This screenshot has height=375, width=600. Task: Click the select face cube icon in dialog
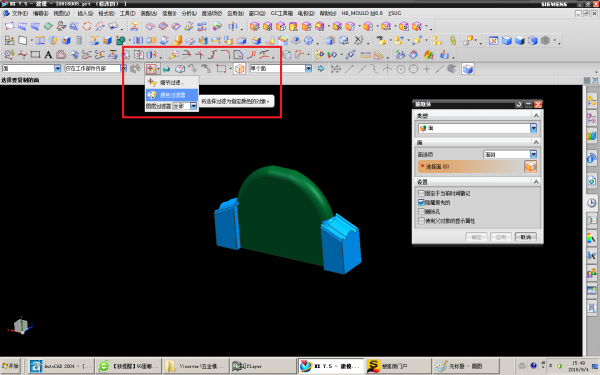click(530, 166)
